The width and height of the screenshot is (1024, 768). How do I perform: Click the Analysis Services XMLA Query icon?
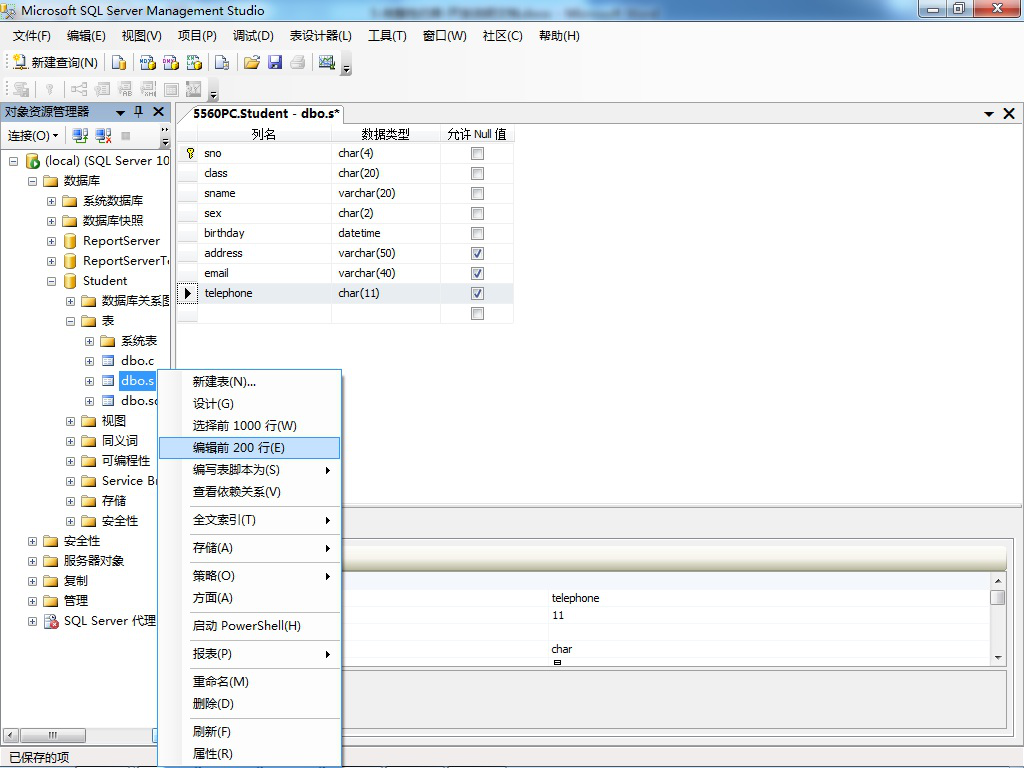[195, 62]
